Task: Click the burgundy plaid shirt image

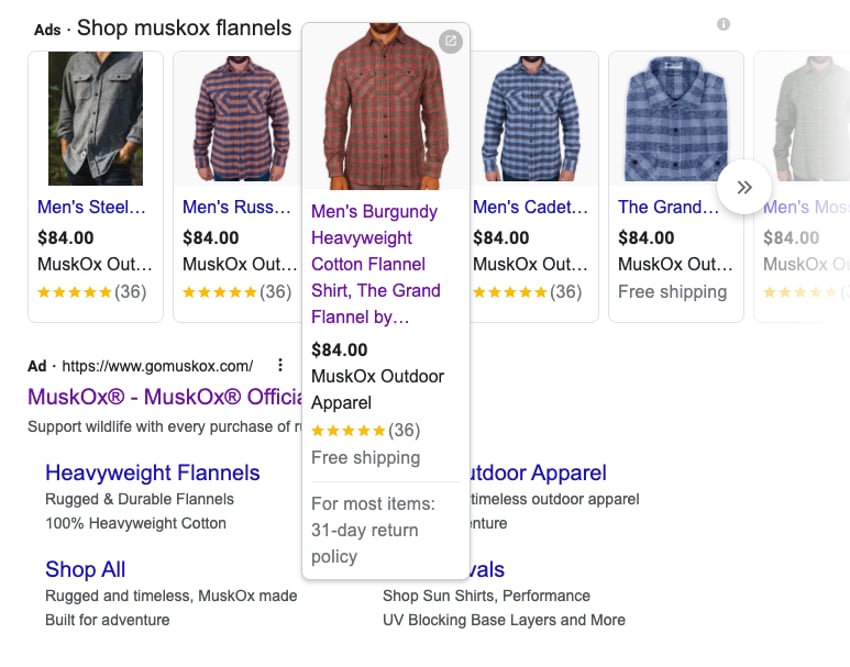Action: pyautogui.click(x=385, y=106)
